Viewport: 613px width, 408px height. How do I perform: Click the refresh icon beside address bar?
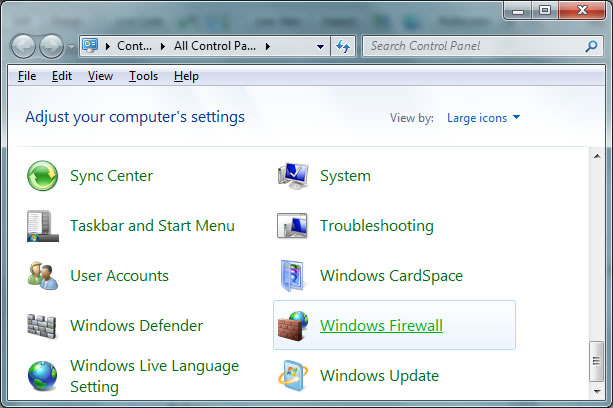click(x=343, y=47)
